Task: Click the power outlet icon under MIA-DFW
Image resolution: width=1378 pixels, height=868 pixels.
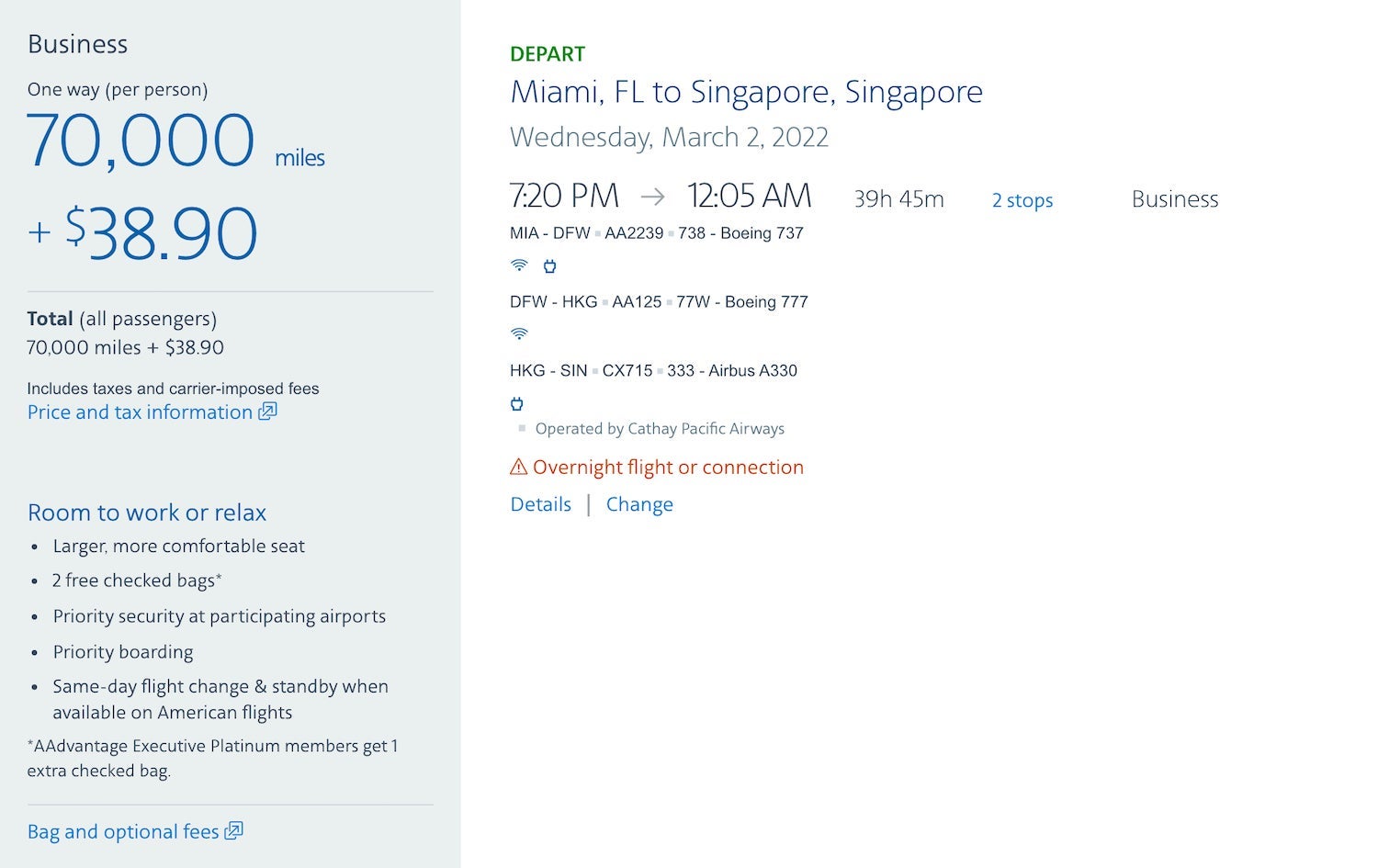Action: point(549,265)
